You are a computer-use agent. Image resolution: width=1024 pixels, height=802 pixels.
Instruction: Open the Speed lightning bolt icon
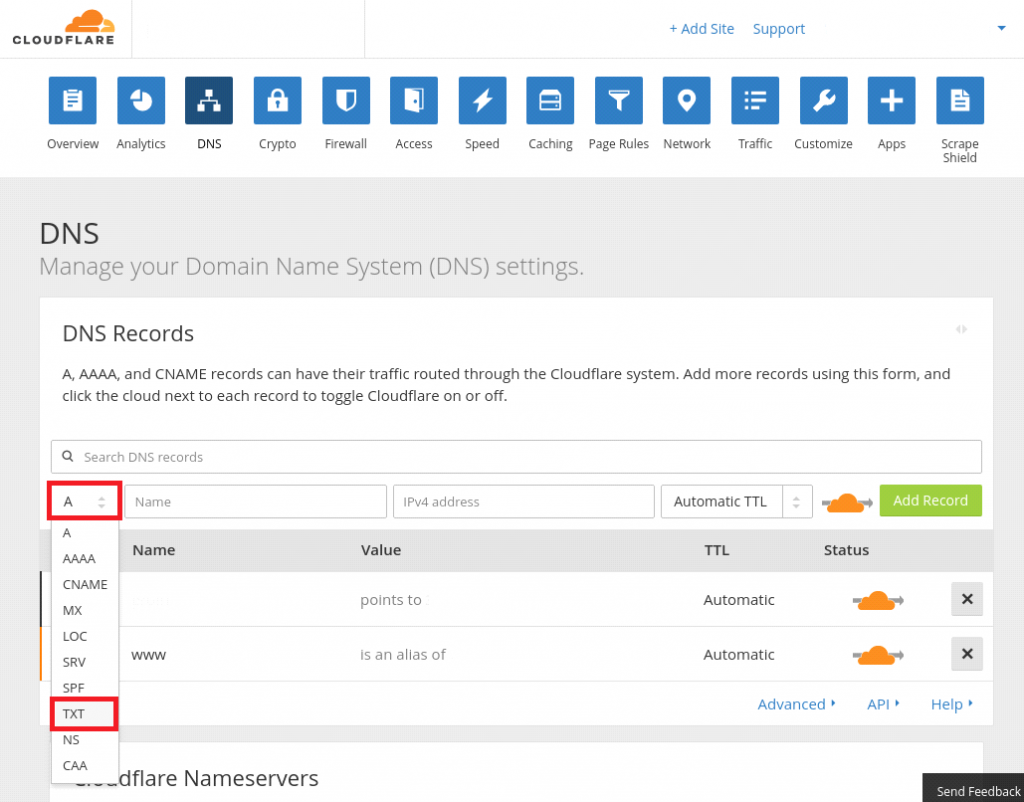483,100
